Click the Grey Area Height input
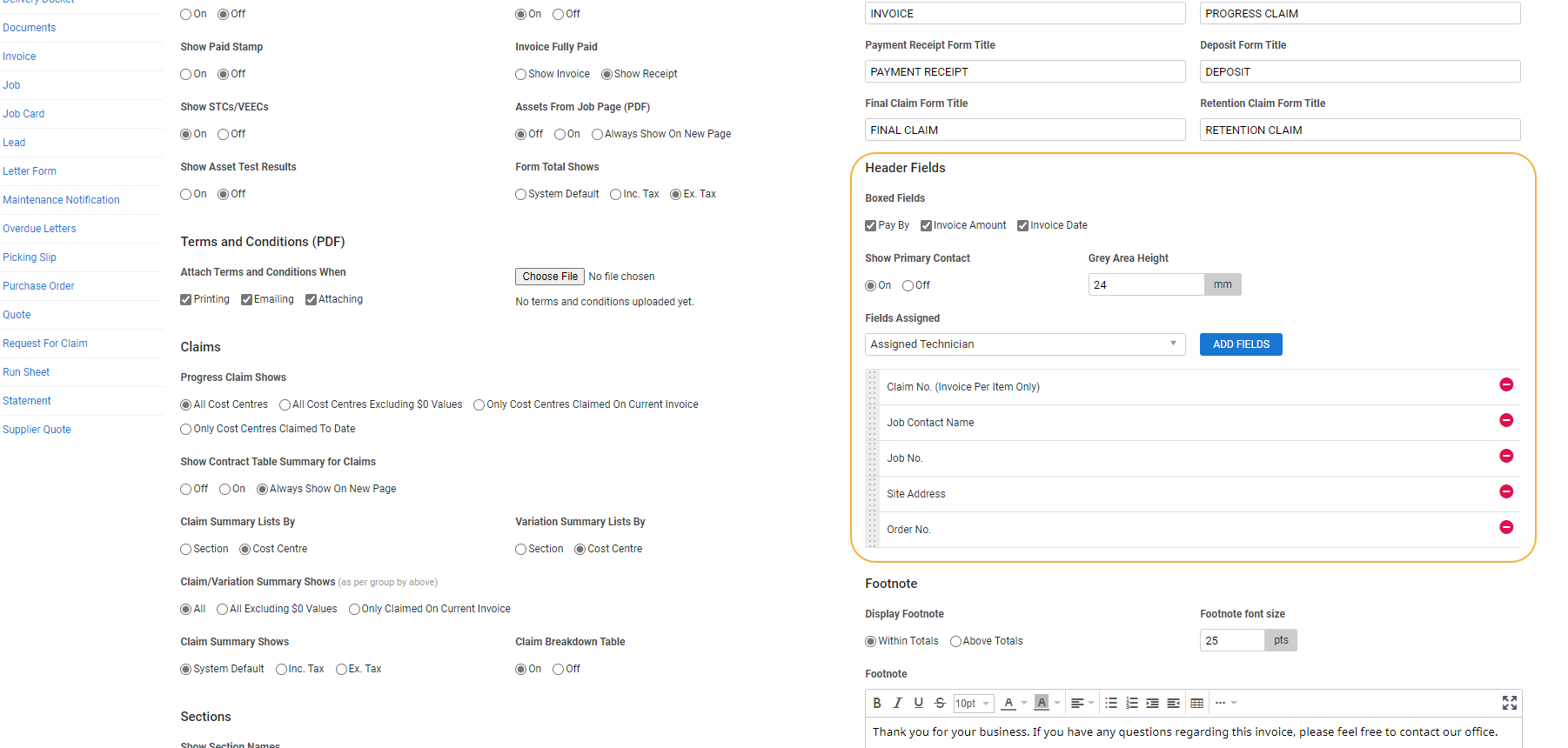 point(1146,284)
